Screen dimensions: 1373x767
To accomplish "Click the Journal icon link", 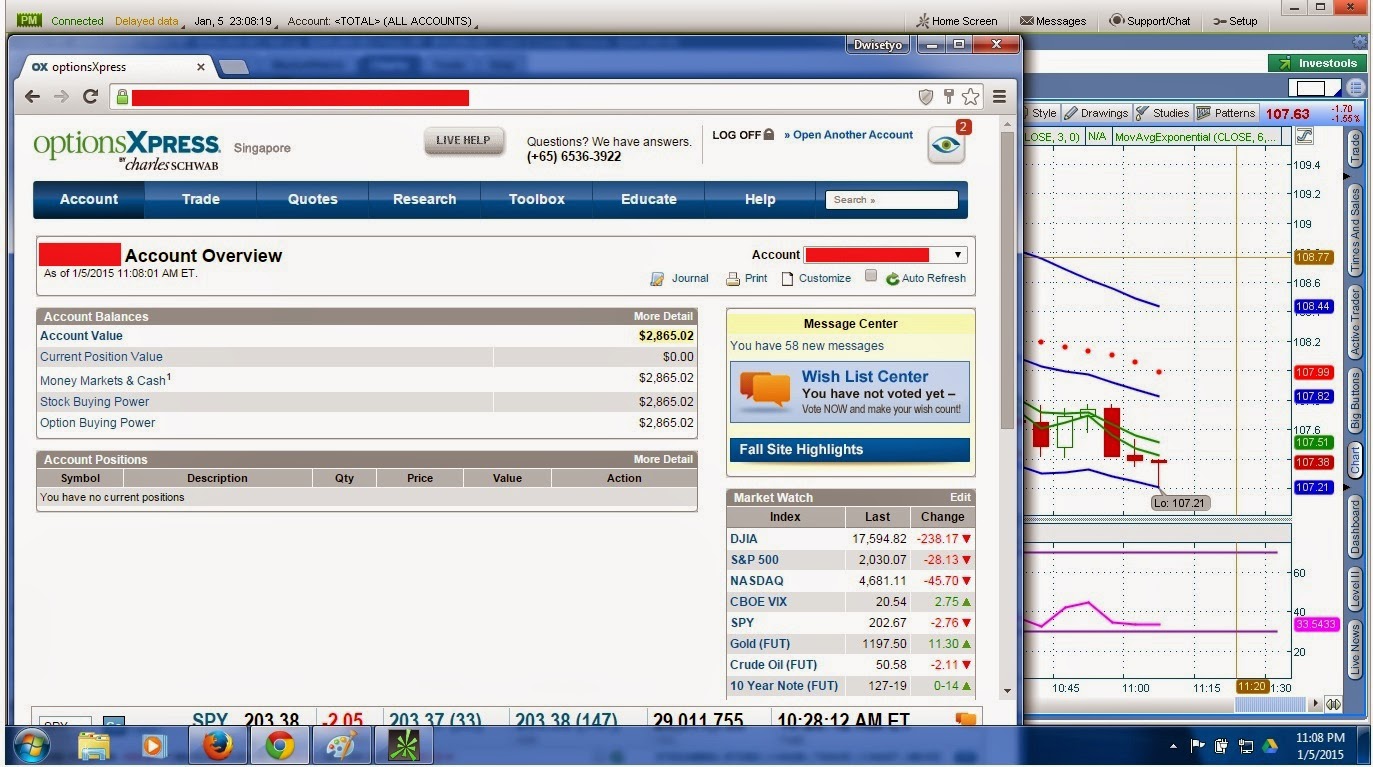I will (657, 279).
